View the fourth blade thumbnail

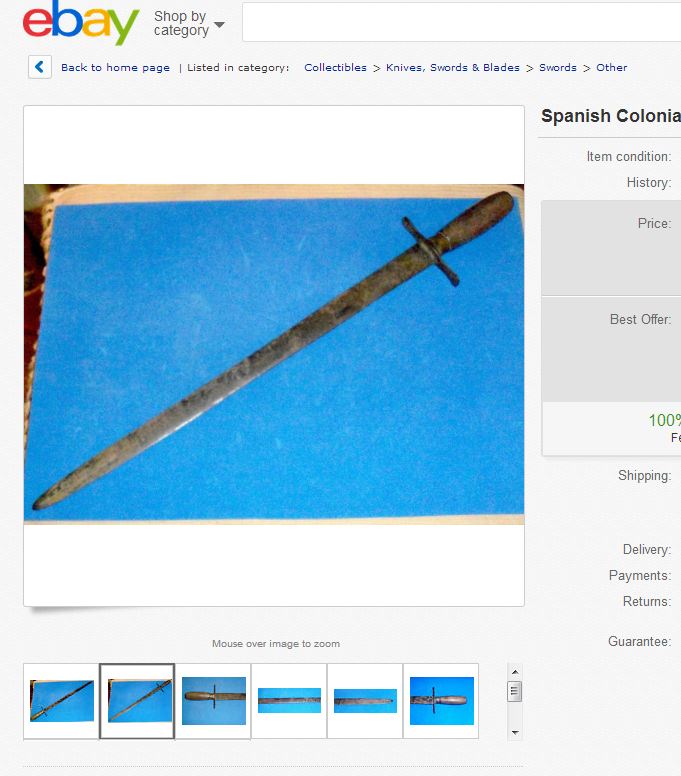click(x=289, y=701)
